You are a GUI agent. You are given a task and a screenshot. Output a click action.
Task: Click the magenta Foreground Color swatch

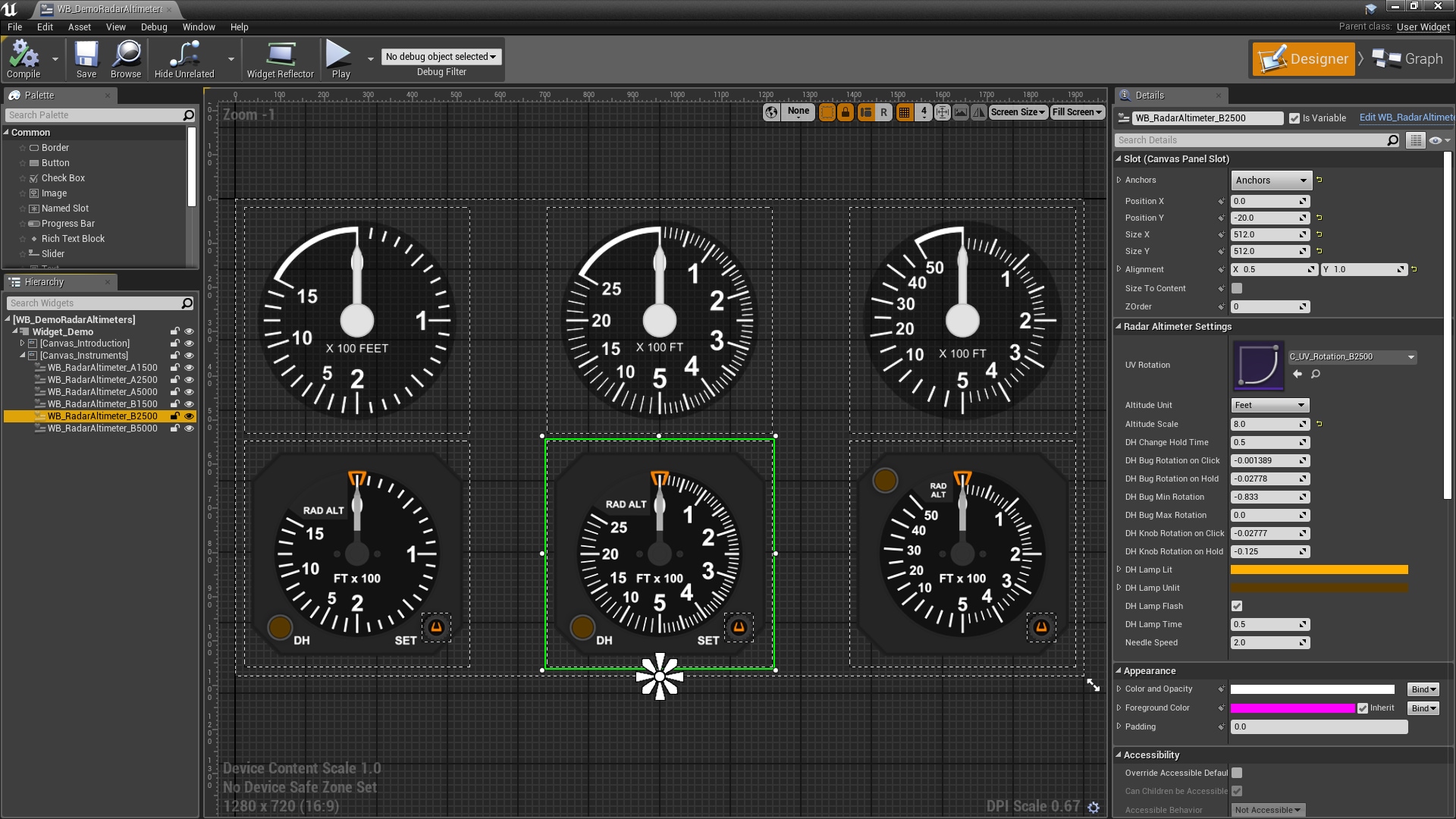[x=1292, y=708]
